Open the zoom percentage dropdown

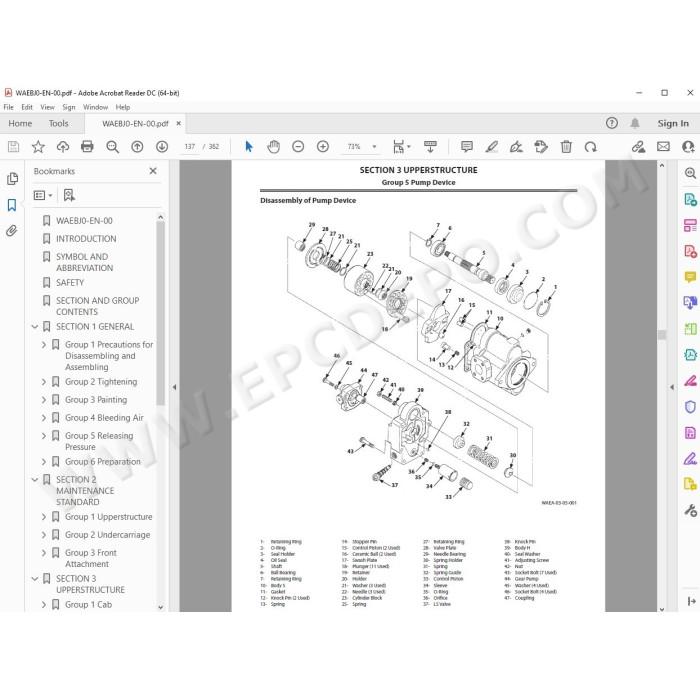374,146
